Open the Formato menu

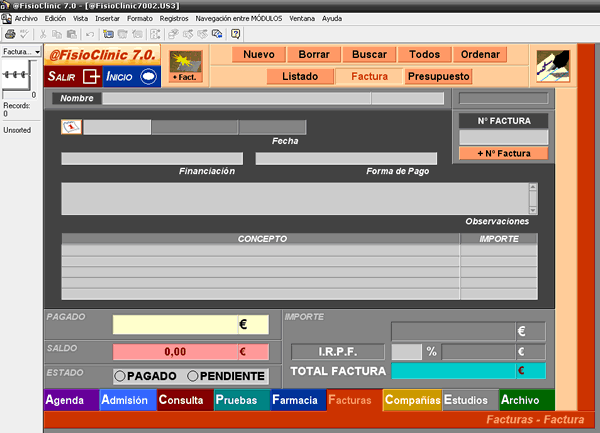140,18
